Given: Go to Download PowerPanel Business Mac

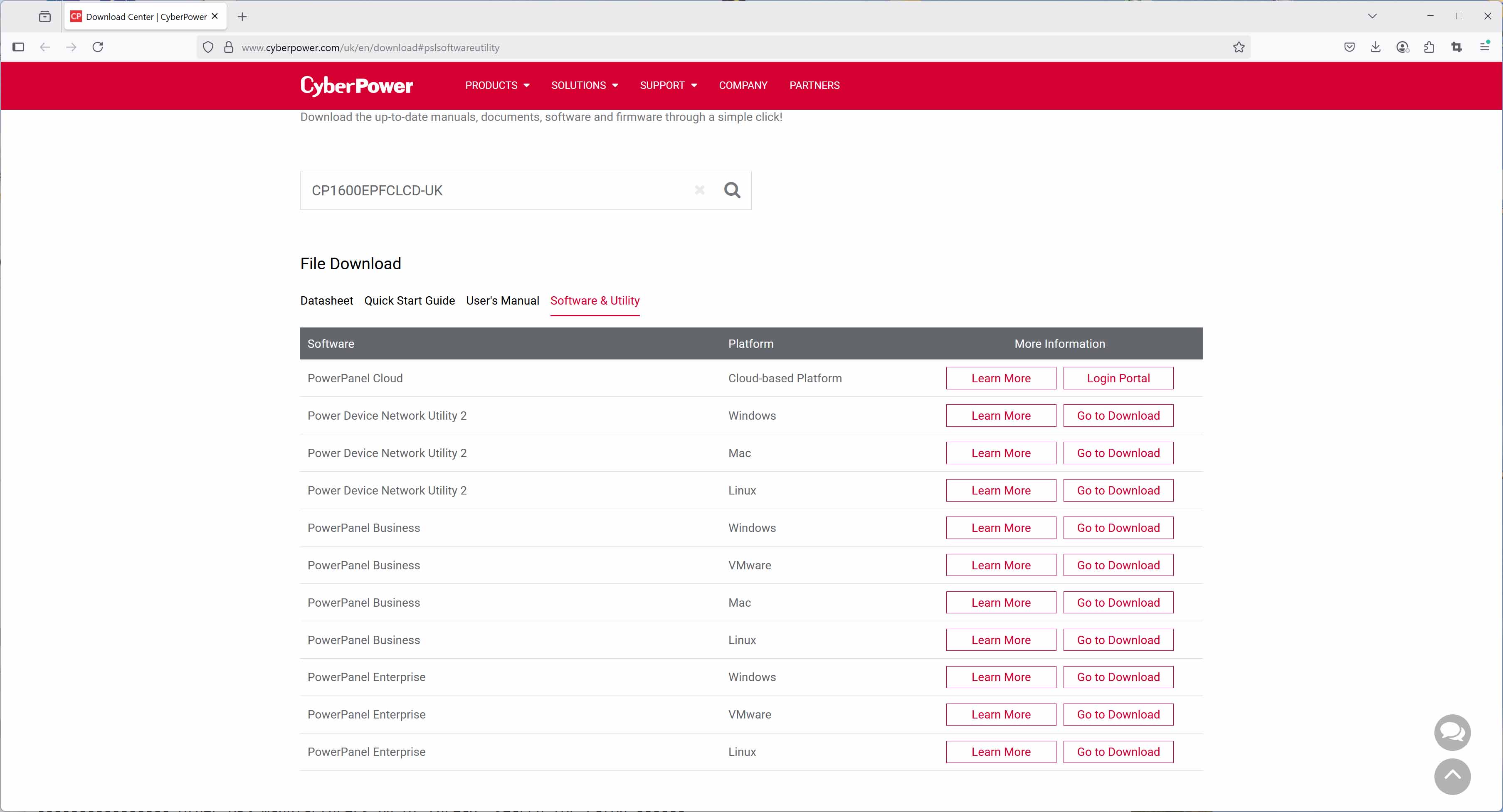Looking at the screenshot, I should coord(1118,602).
